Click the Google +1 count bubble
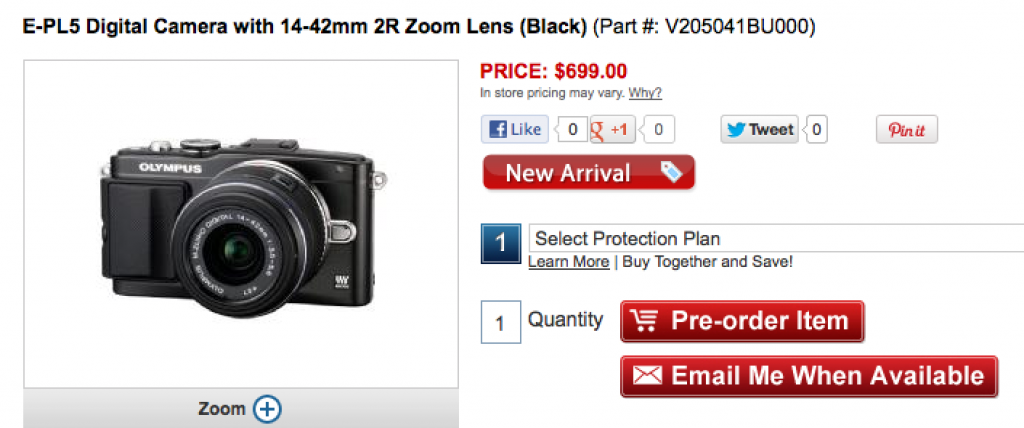Viewport: 1024px width, 428px height. pyautogui.click(x=661, y=129)
